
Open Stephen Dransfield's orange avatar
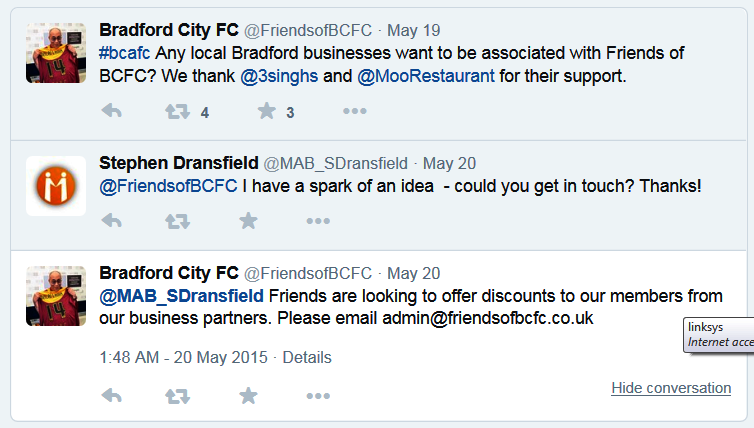(55, 186)
